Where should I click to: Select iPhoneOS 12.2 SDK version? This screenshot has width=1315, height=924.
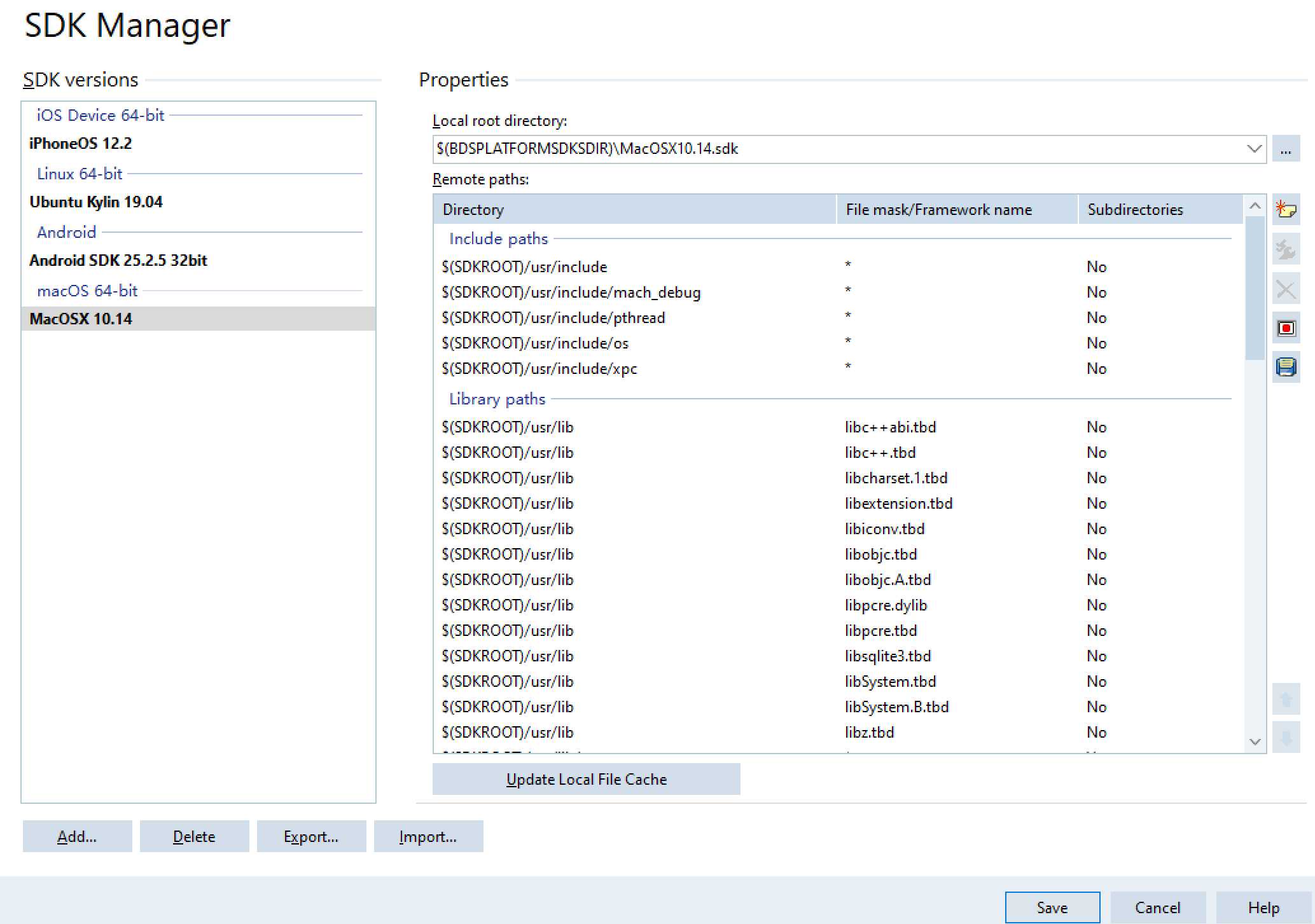tap(81, 144)
